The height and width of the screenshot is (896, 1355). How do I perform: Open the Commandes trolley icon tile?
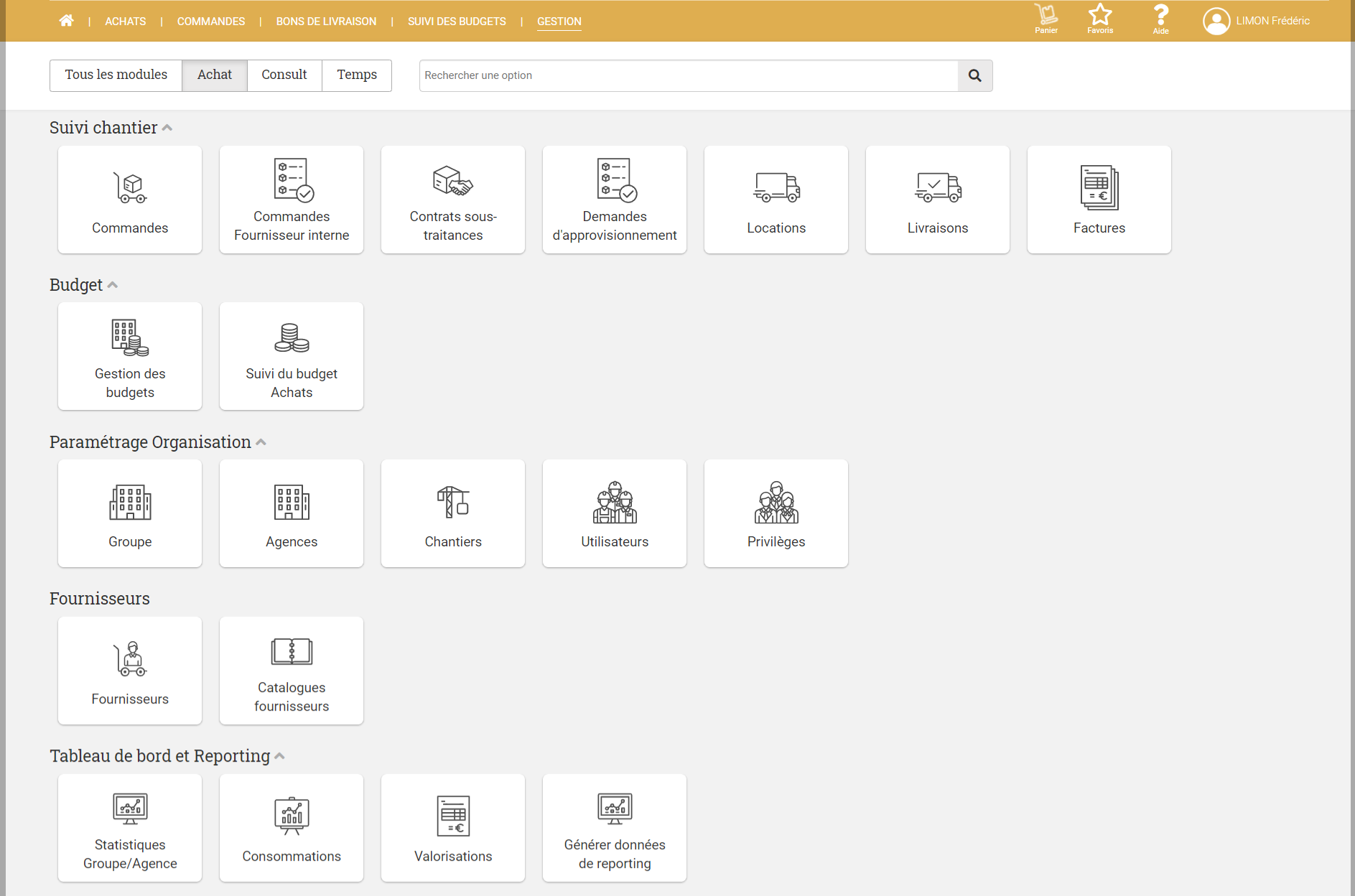point(130,187)
